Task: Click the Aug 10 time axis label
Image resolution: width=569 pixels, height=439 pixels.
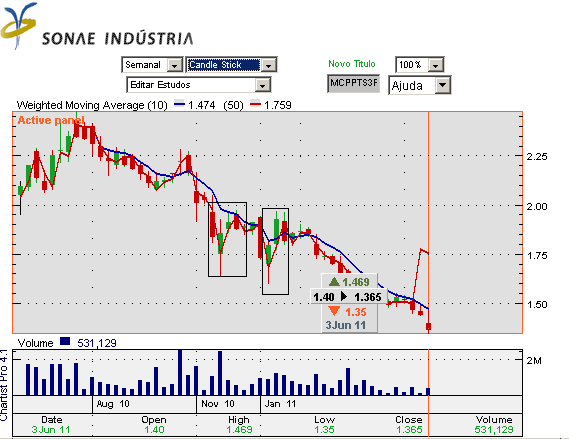Action: [113, 404]
